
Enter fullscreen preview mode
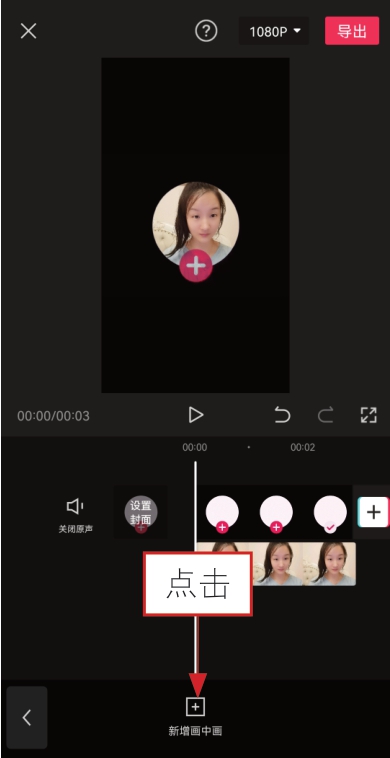(368, 415)
